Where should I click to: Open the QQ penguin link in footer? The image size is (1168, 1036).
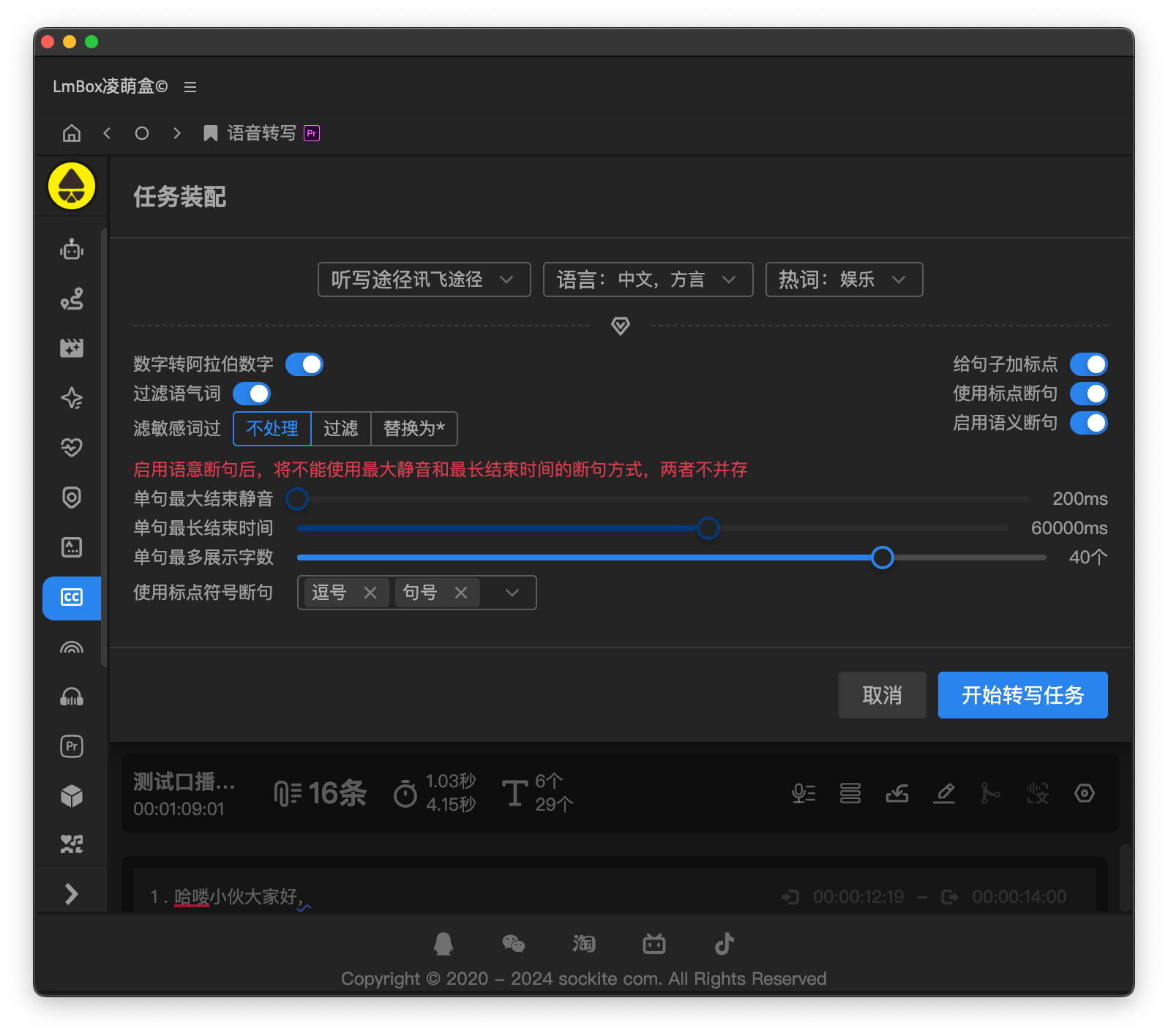(x=443, y=944)
